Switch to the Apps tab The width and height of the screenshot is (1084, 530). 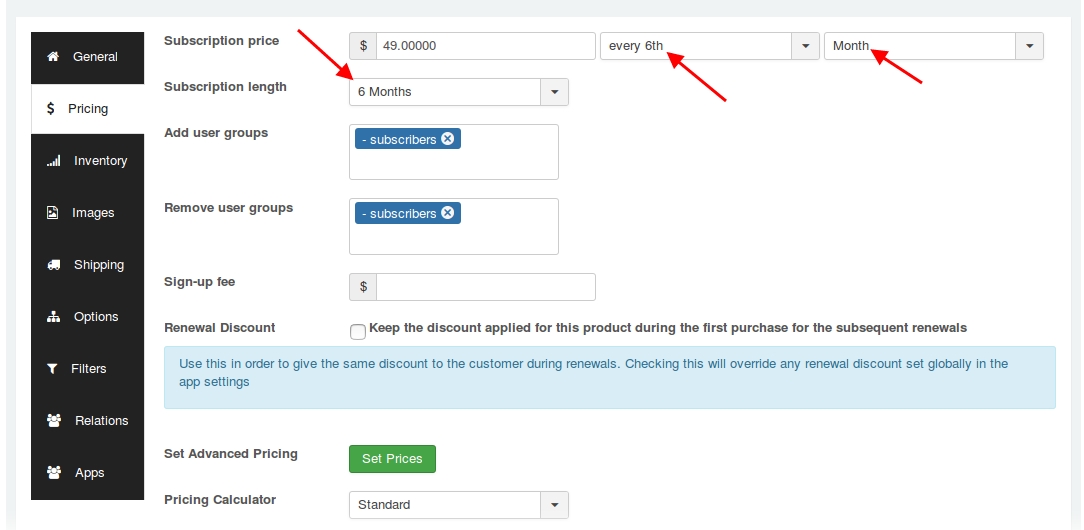point(88,473)
